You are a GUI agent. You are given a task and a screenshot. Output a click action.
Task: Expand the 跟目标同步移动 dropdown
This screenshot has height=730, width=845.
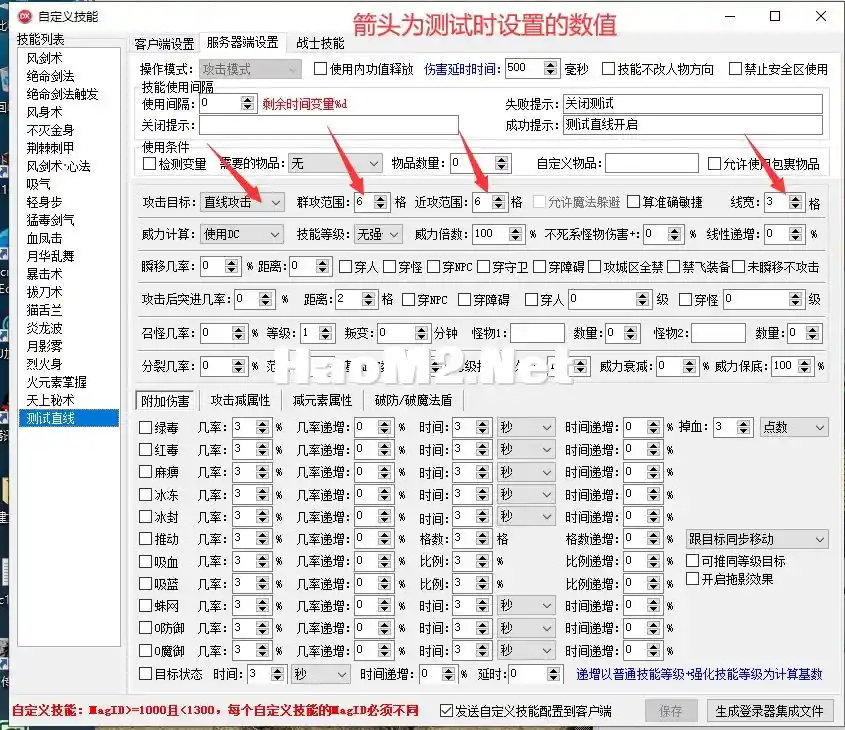point(757,539)
